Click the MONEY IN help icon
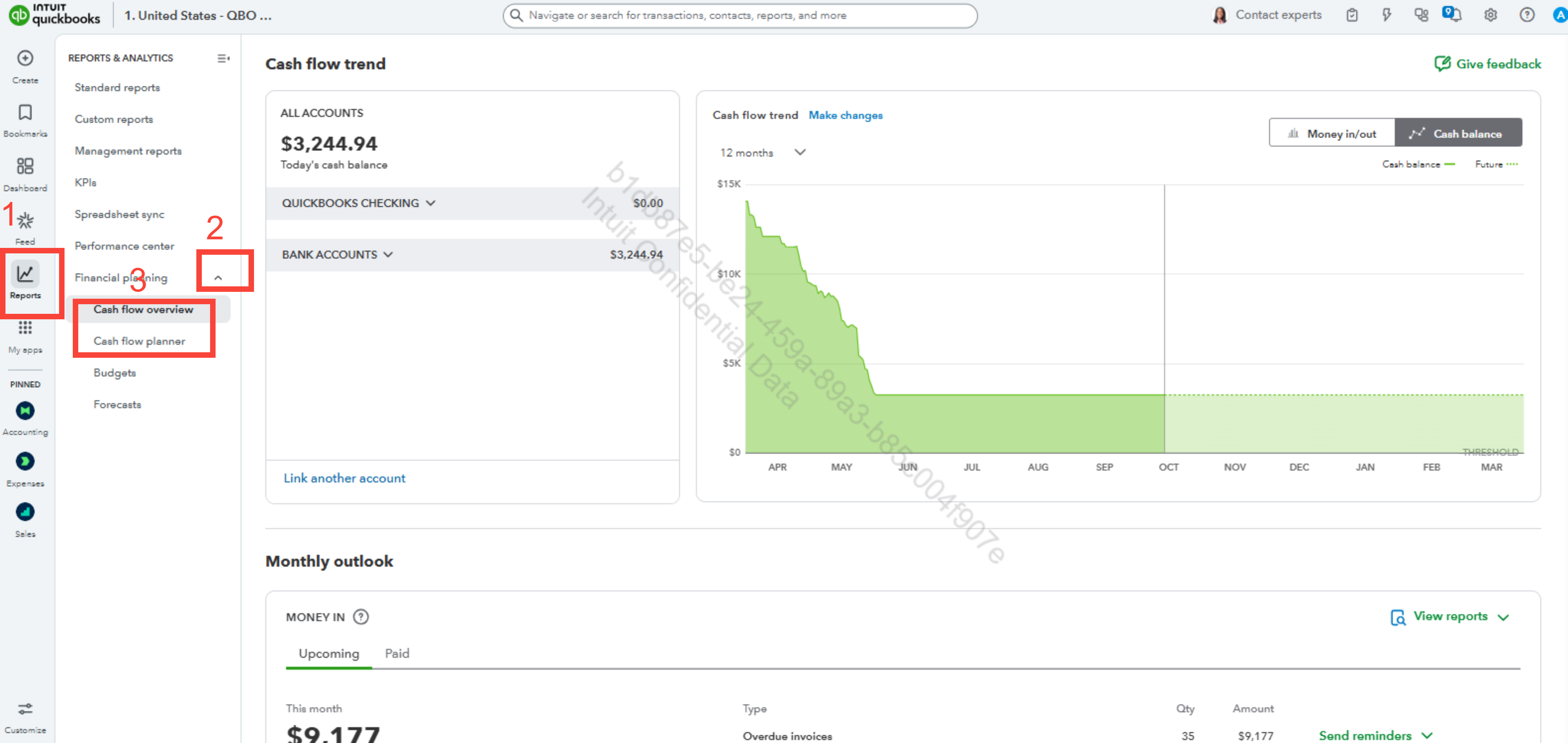Viewport: 1568px width, 743px height. 361,617
